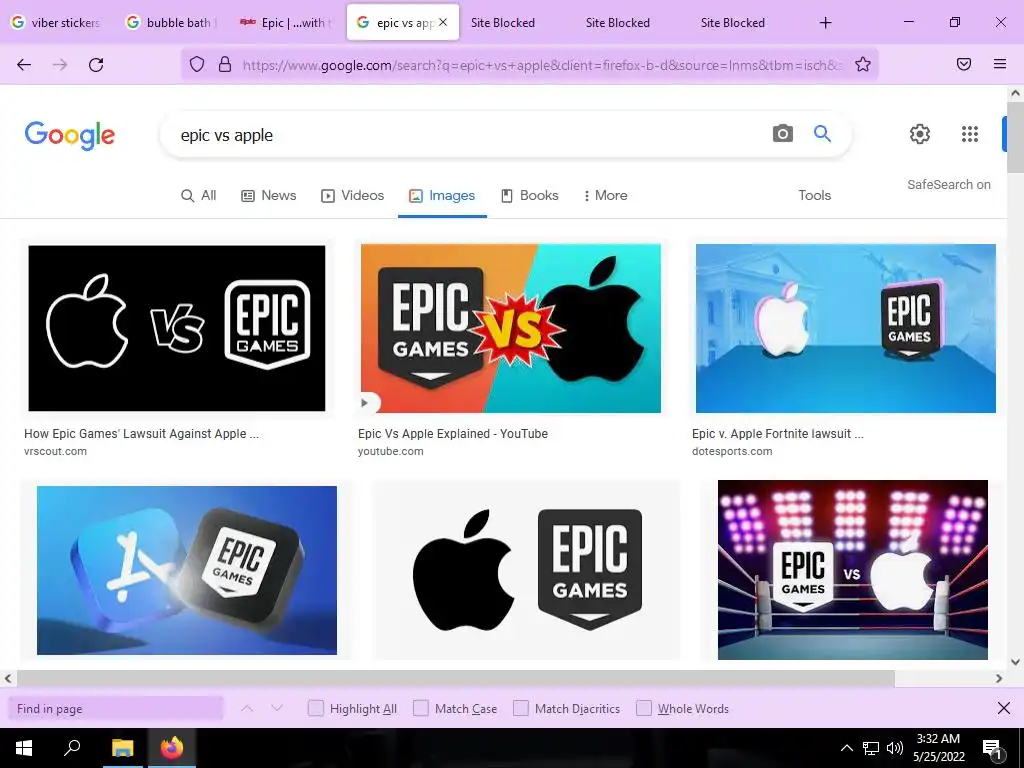Screen dimensions: 1024x768
Task: Open App Store and Epic cube thumbnail
Action: click(187, 570)
